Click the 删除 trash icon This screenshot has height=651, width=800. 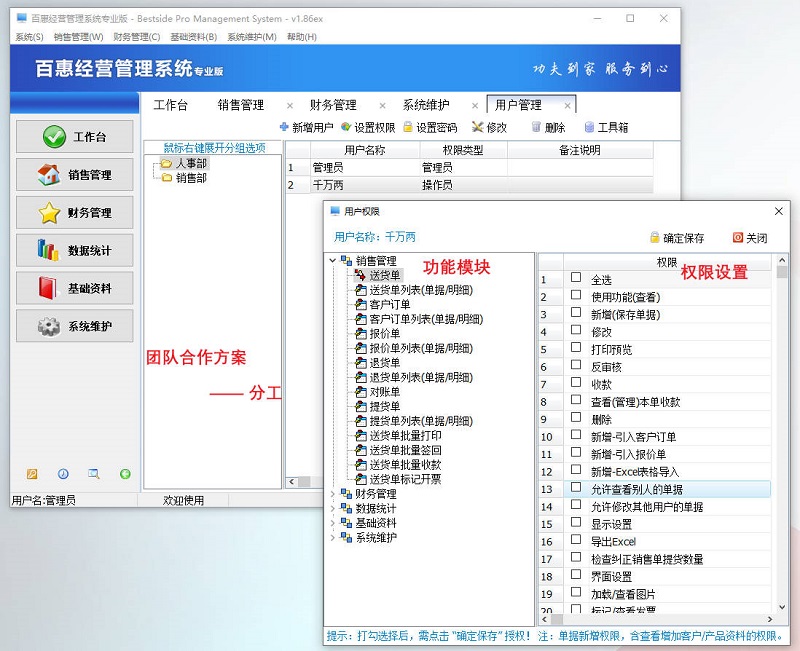point(536,127)
